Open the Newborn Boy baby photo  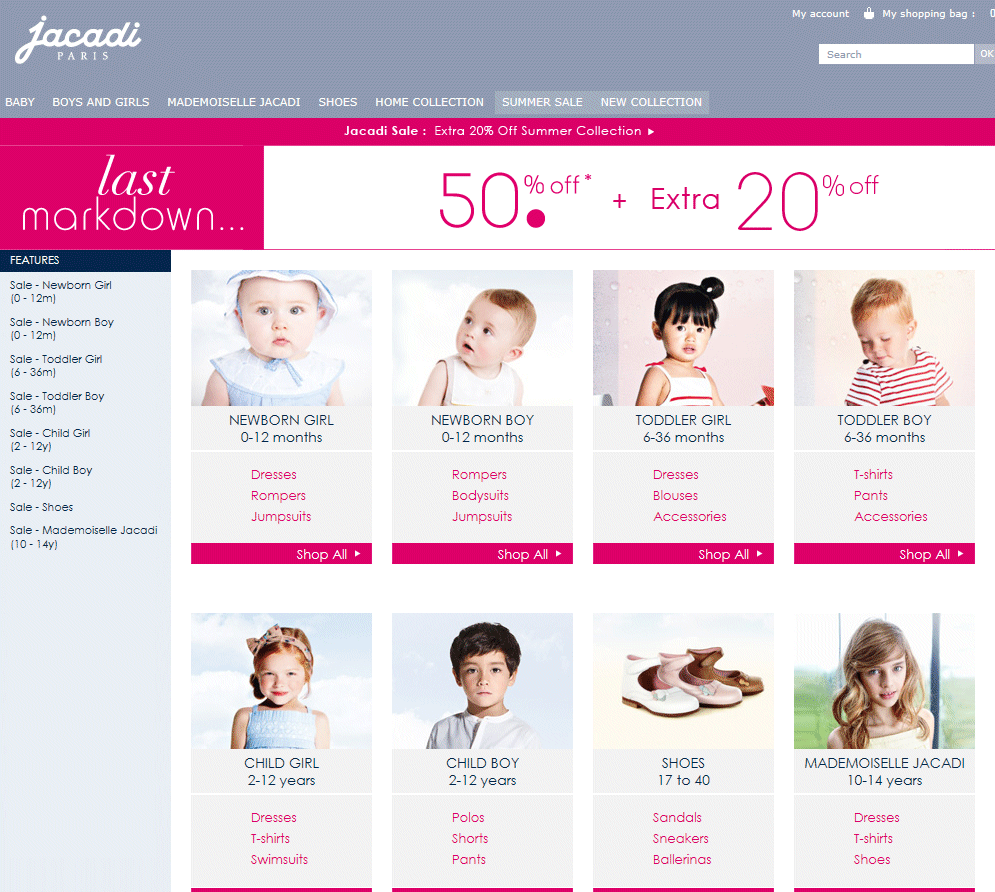point(482,338)
